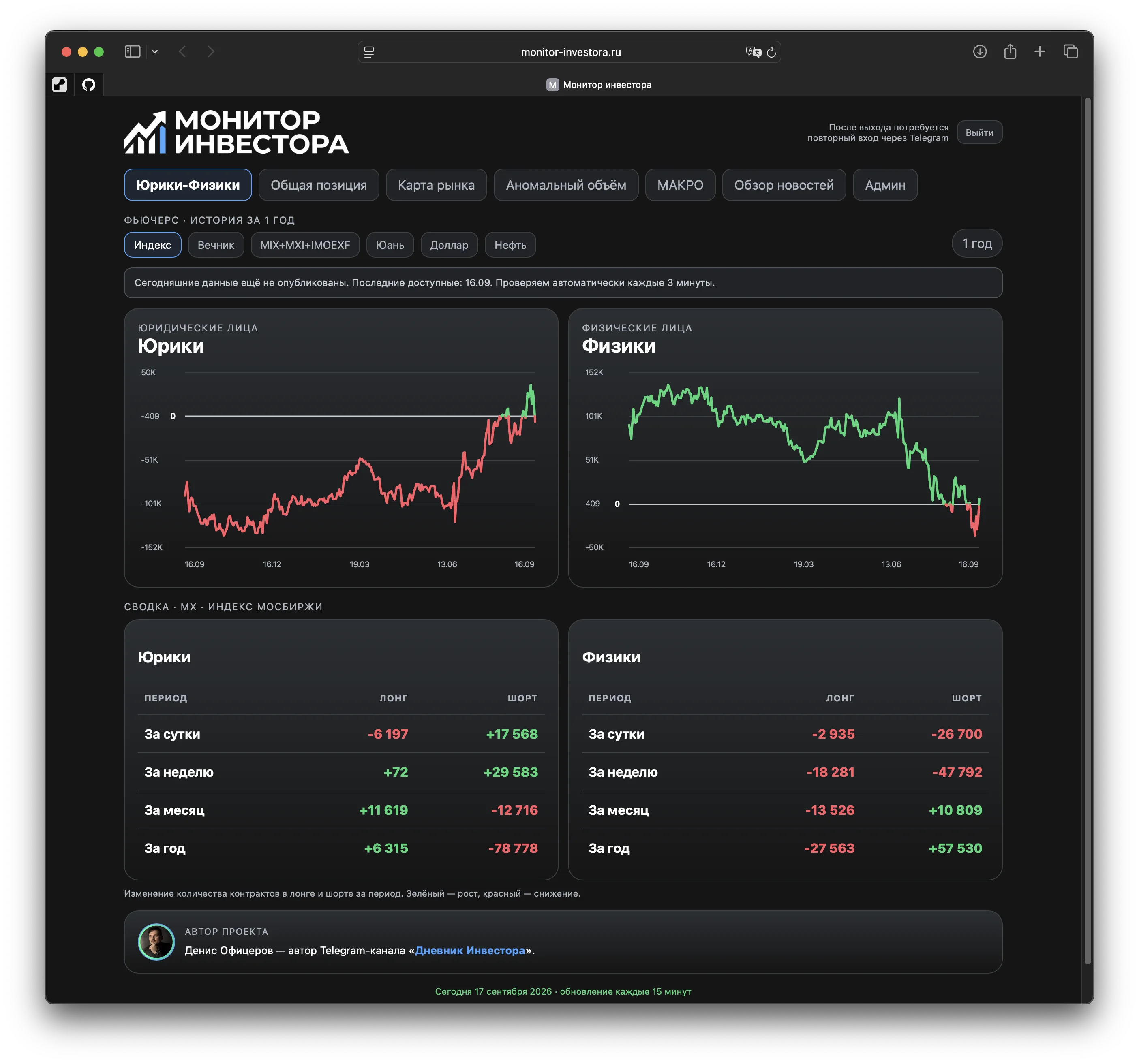Open the МАКРО tab
This screenshot has width=1139, height=1064.
(680, 185)
